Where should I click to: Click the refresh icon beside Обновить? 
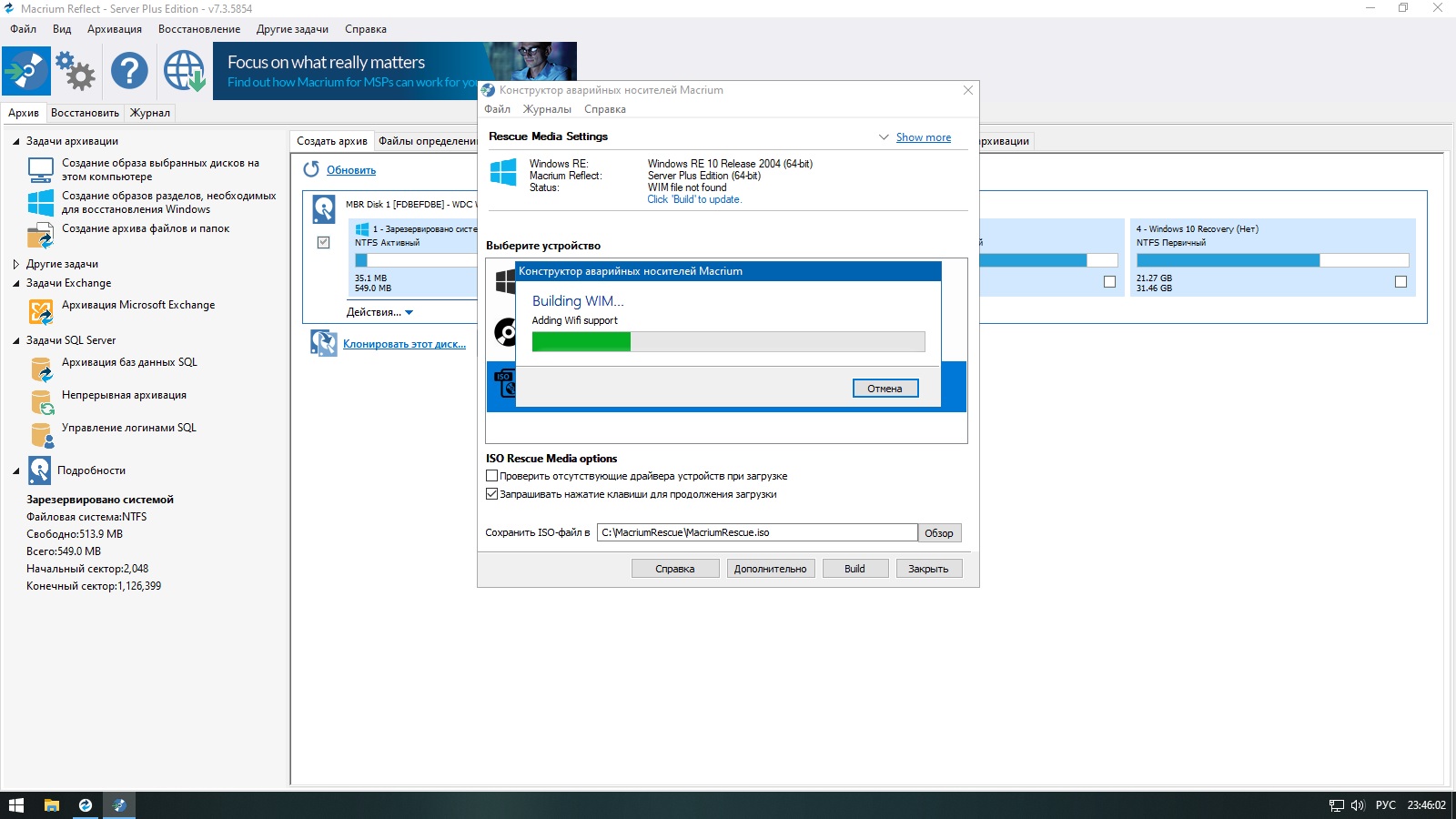(x=311, y=169)
